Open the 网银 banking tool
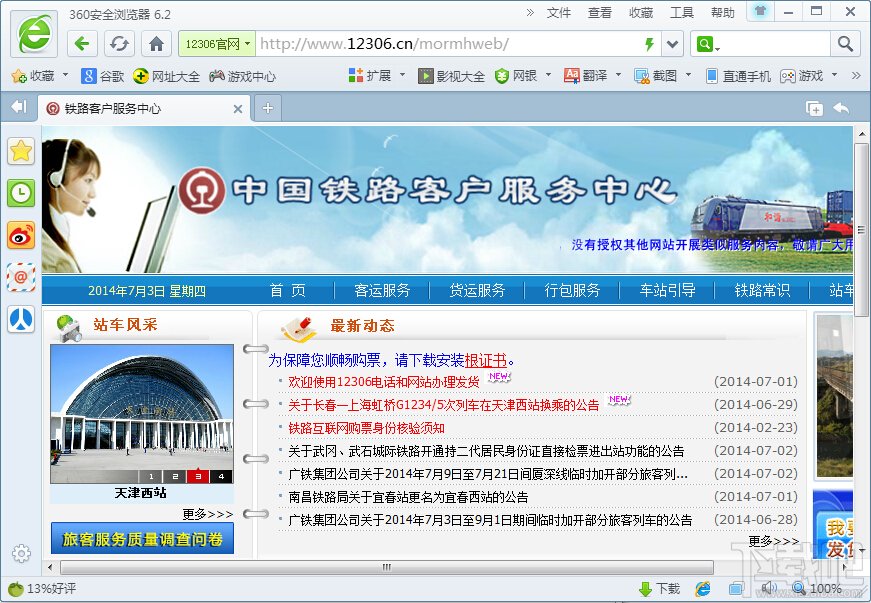The image size is (871, 603). [516, 76]
